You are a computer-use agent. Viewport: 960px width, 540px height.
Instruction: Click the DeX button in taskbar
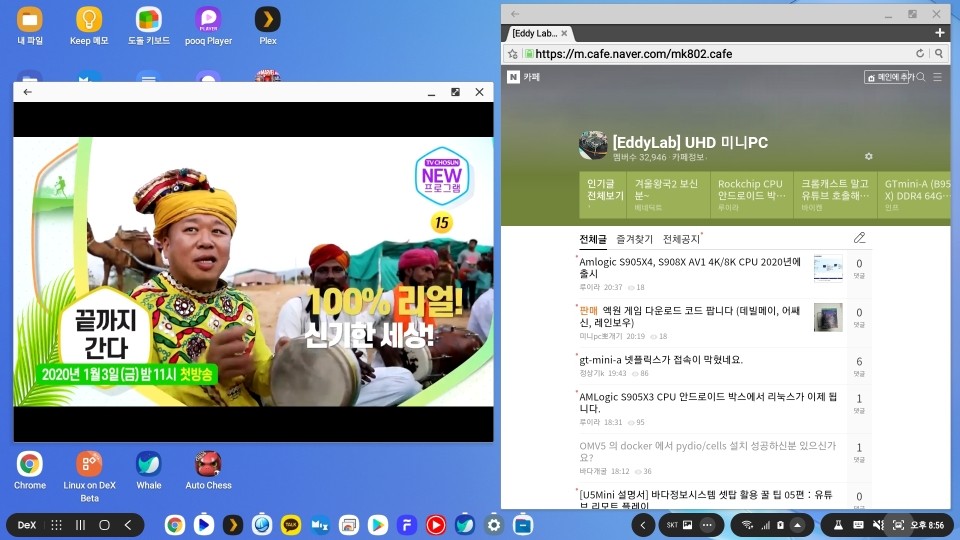[x=26, y=525]
